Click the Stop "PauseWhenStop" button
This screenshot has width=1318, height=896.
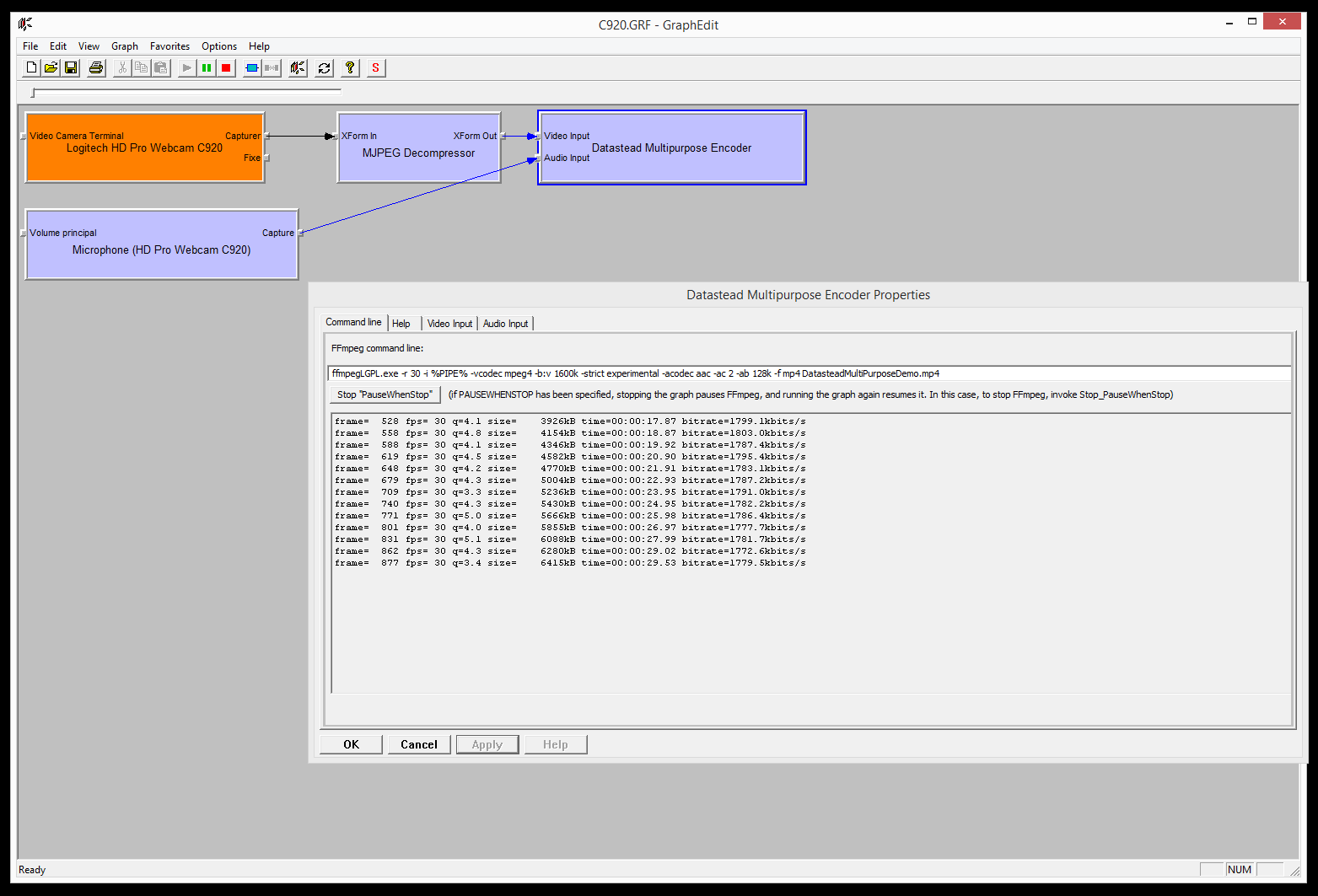(385, 394)
